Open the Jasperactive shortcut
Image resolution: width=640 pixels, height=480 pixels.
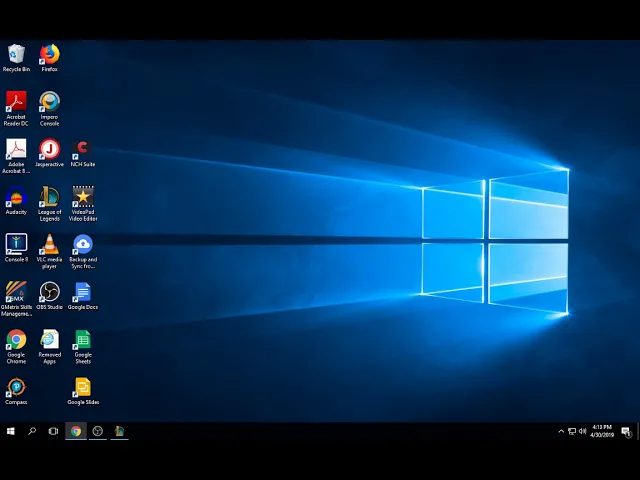(x=49, y=153)
